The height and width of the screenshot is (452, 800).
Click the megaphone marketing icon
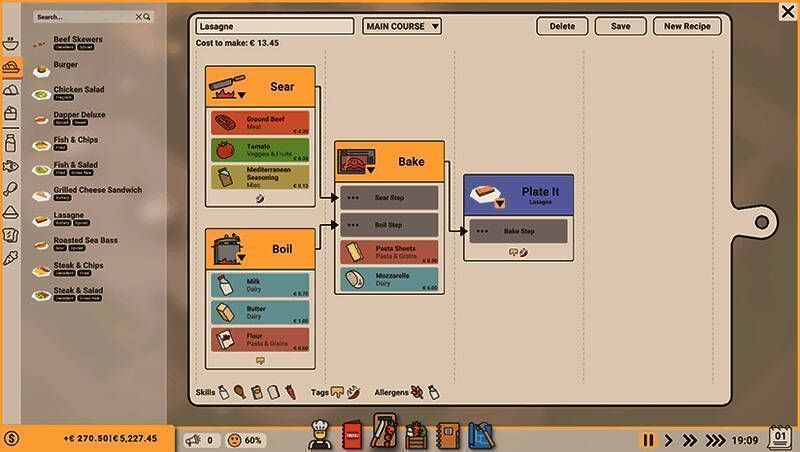[188, 439]
